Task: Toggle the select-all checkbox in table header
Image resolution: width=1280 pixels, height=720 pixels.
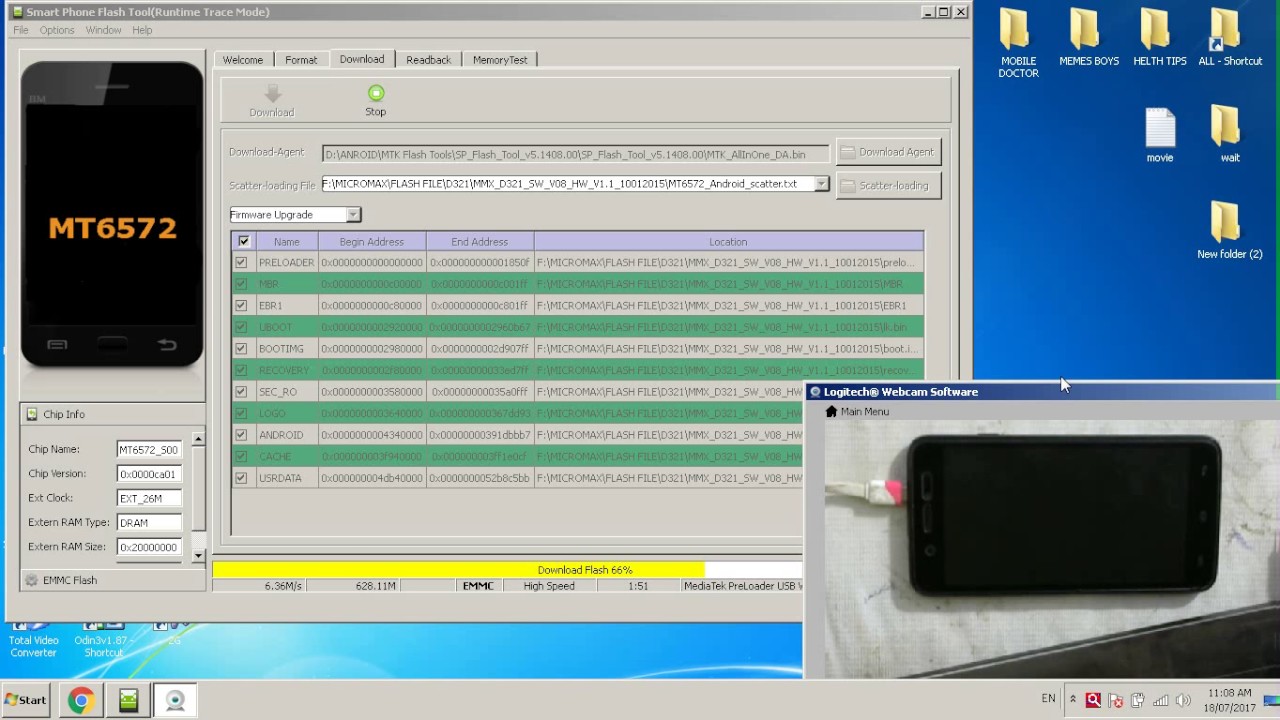Action: [x=244, y=242]
